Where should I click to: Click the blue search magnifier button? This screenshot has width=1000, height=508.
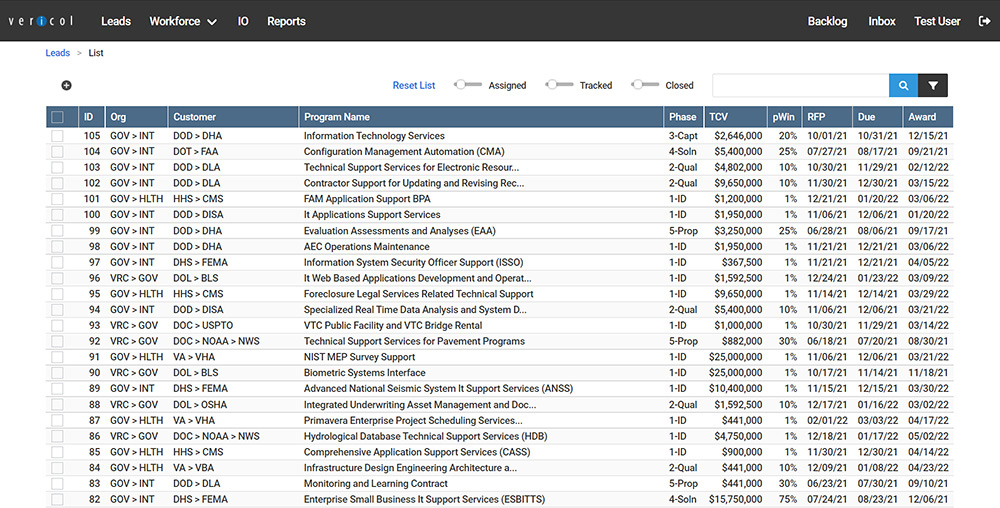coord(903,86)
